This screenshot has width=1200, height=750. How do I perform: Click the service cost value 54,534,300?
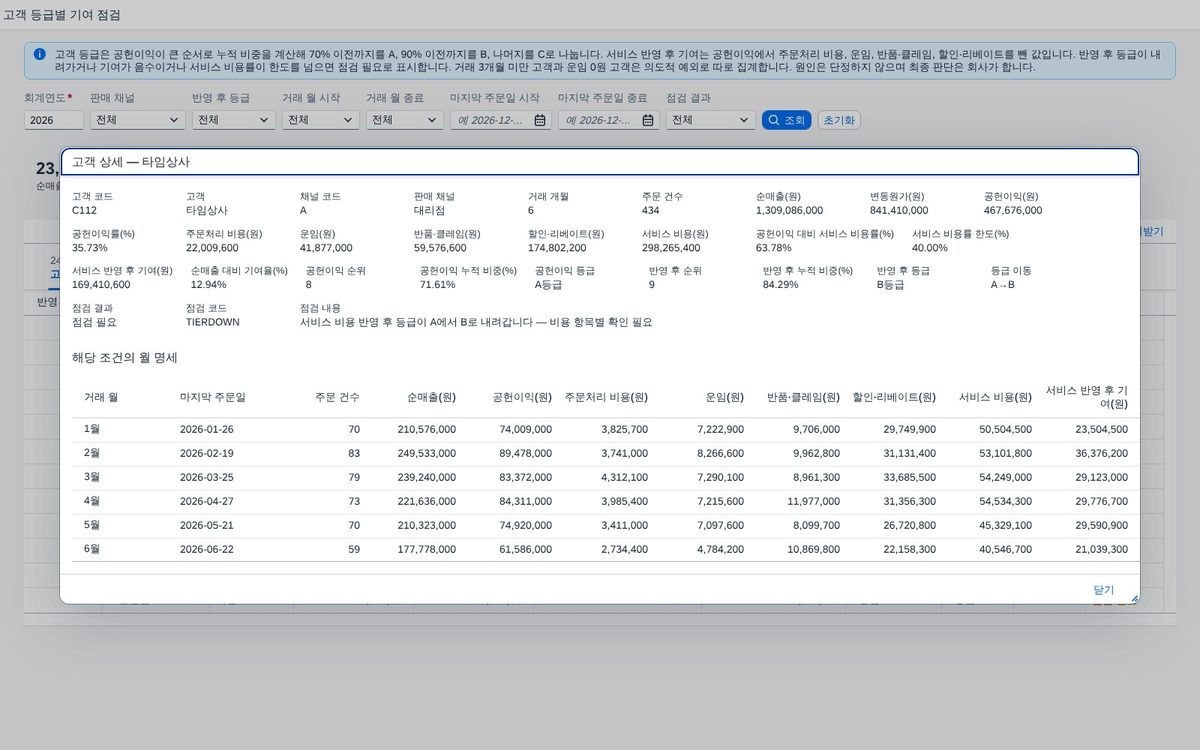point(1005,501)
